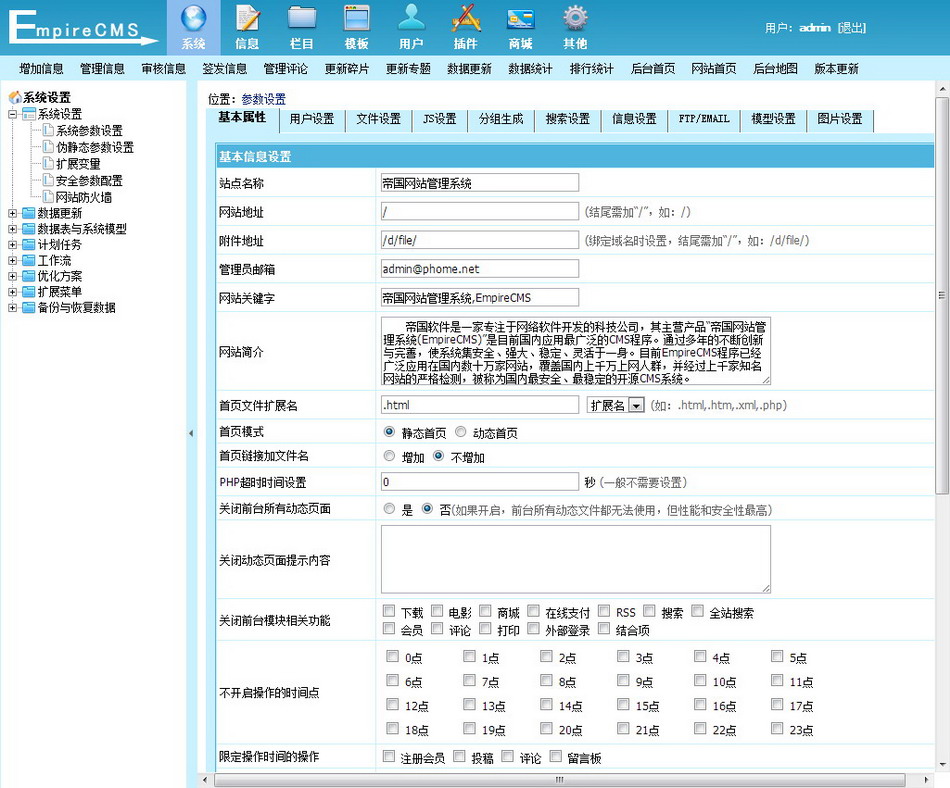The width and height of the screenshot is (950, 788).
Task: Collapse the left sidebar with arrow handle
Action: click(191, 433)
